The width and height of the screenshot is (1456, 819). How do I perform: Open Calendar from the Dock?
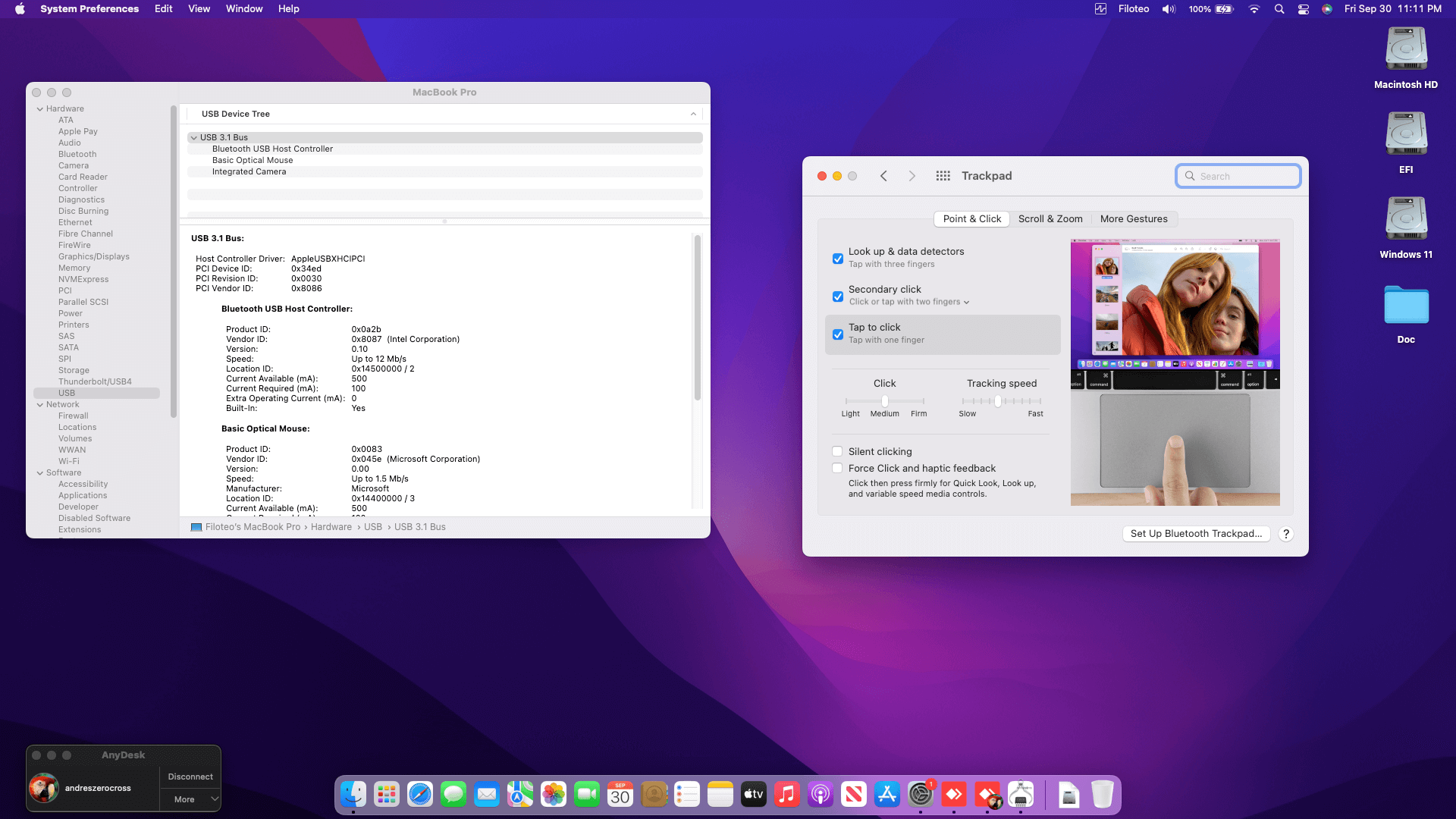tap(620, 794)
